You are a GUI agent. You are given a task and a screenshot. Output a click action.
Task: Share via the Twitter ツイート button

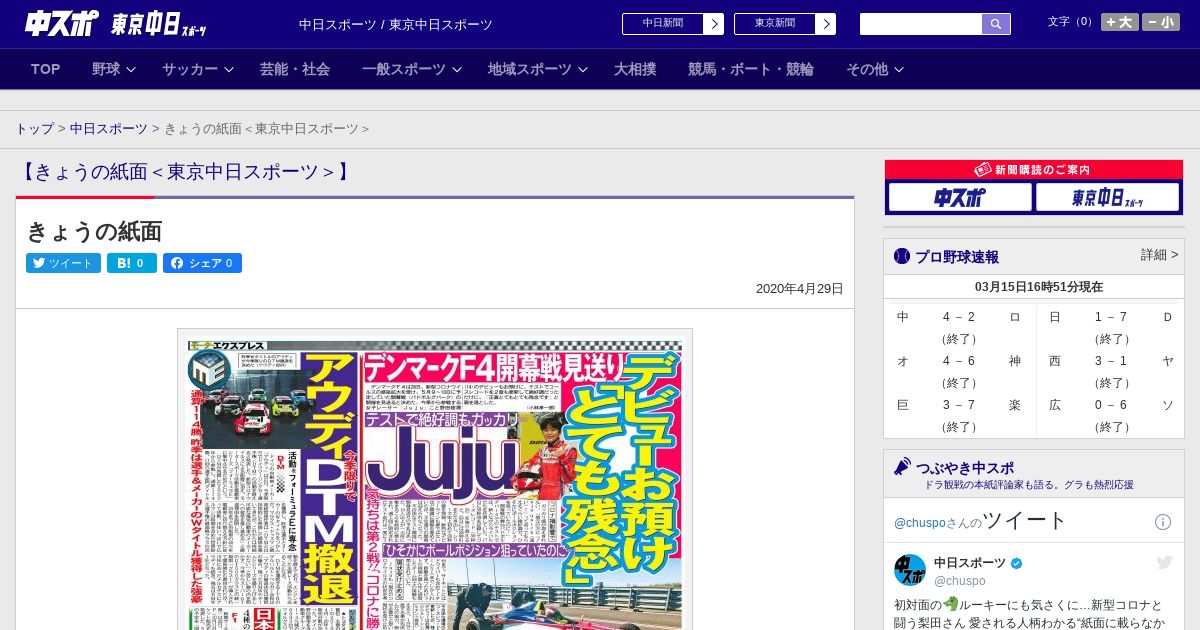[63, 263]
